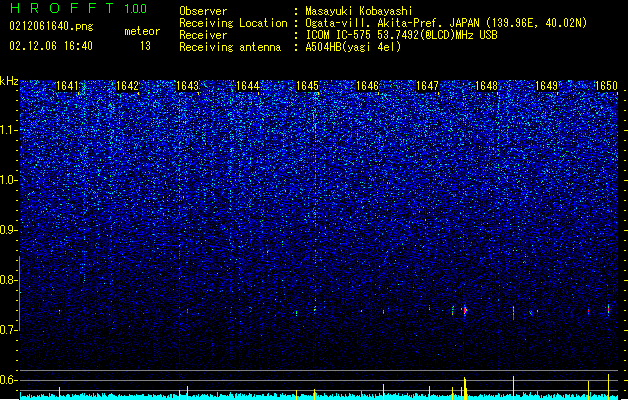
Task: Click the meteor echo near 1641 in spectrogram
Action: (x=59, y=311)
